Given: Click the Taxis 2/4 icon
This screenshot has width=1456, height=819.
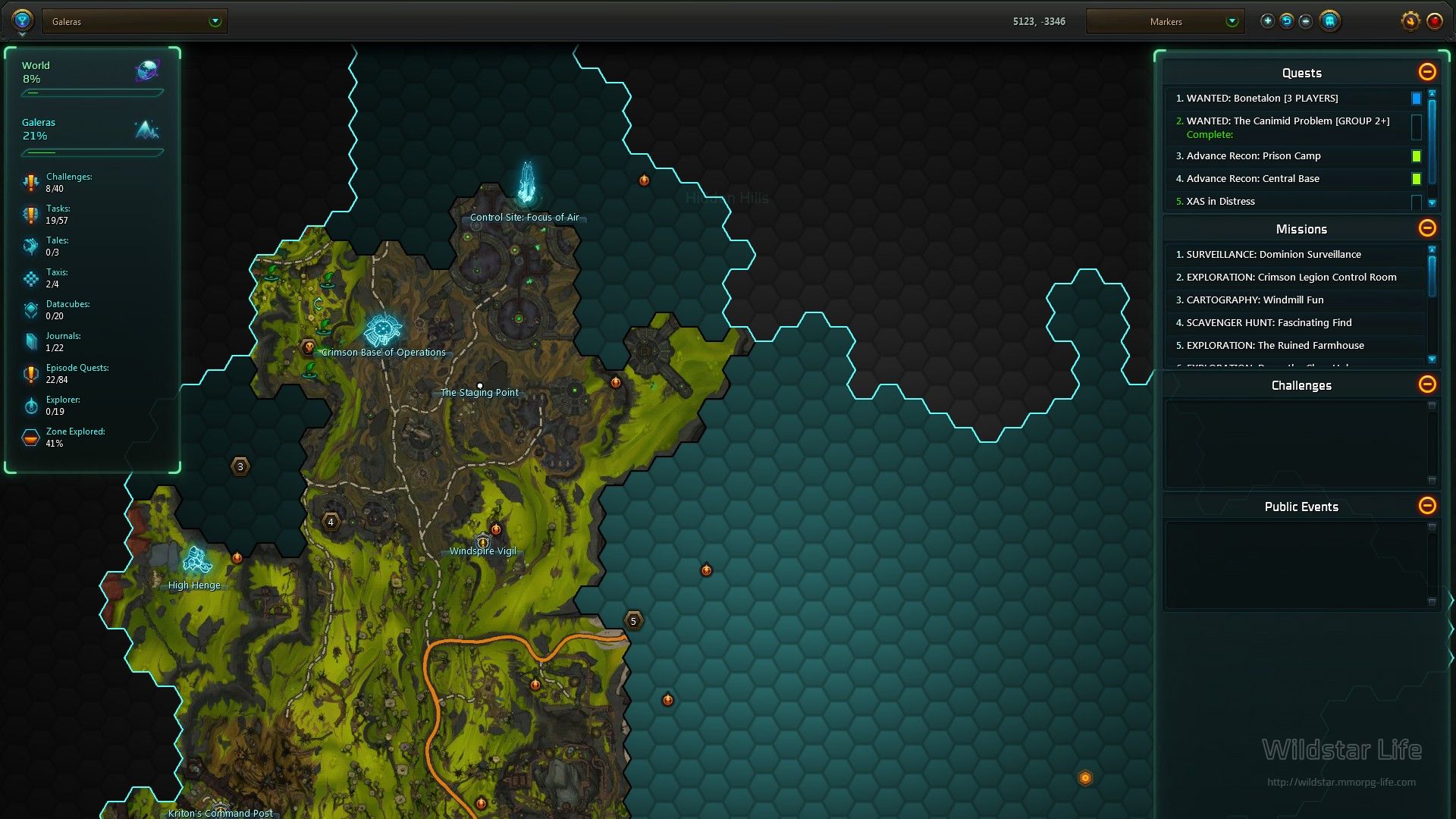Looking at the screenshot, I should point(30,278).
